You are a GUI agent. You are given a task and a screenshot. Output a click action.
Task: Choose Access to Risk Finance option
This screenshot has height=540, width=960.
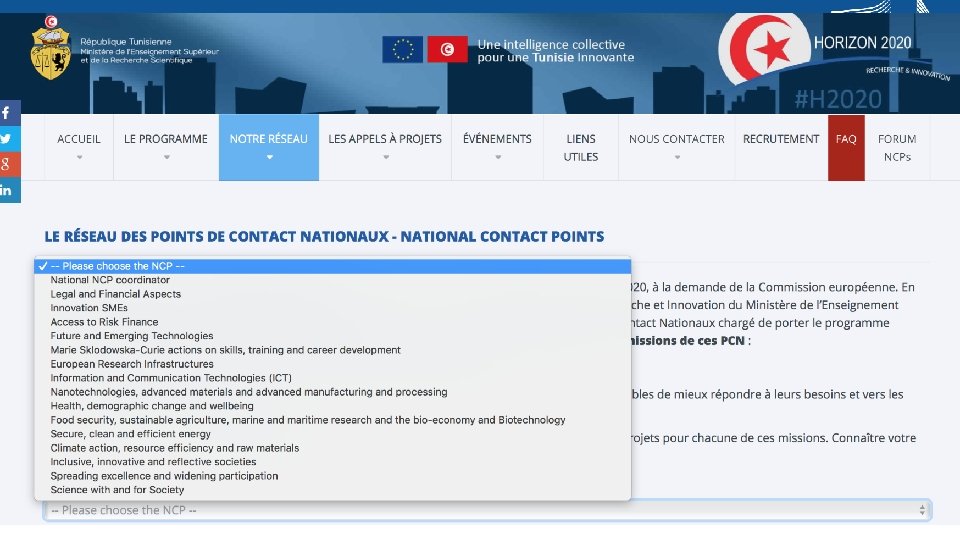(332, 322)
